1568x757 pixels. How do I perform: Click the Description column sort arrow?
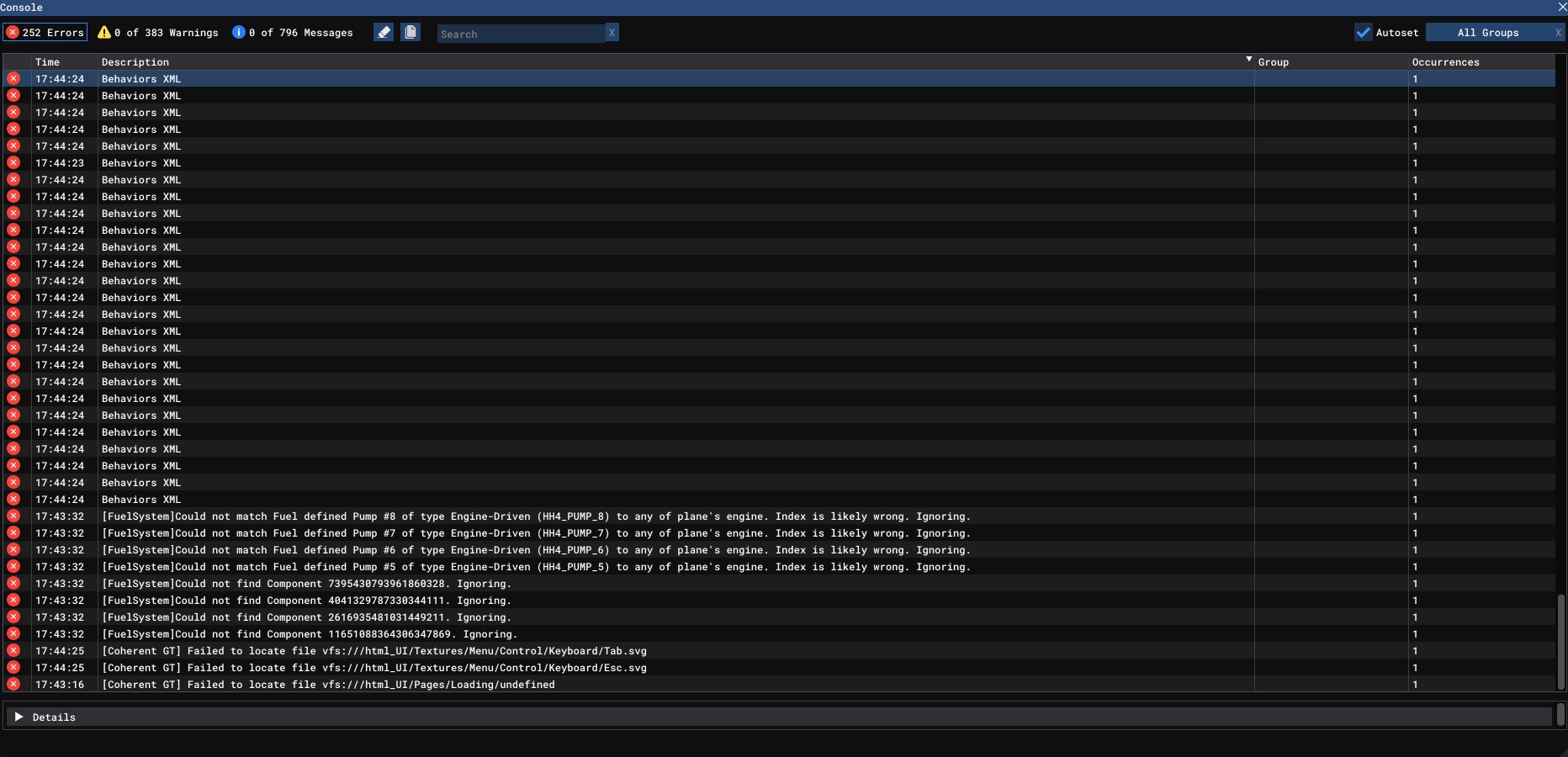click(x=1248, y=61)
